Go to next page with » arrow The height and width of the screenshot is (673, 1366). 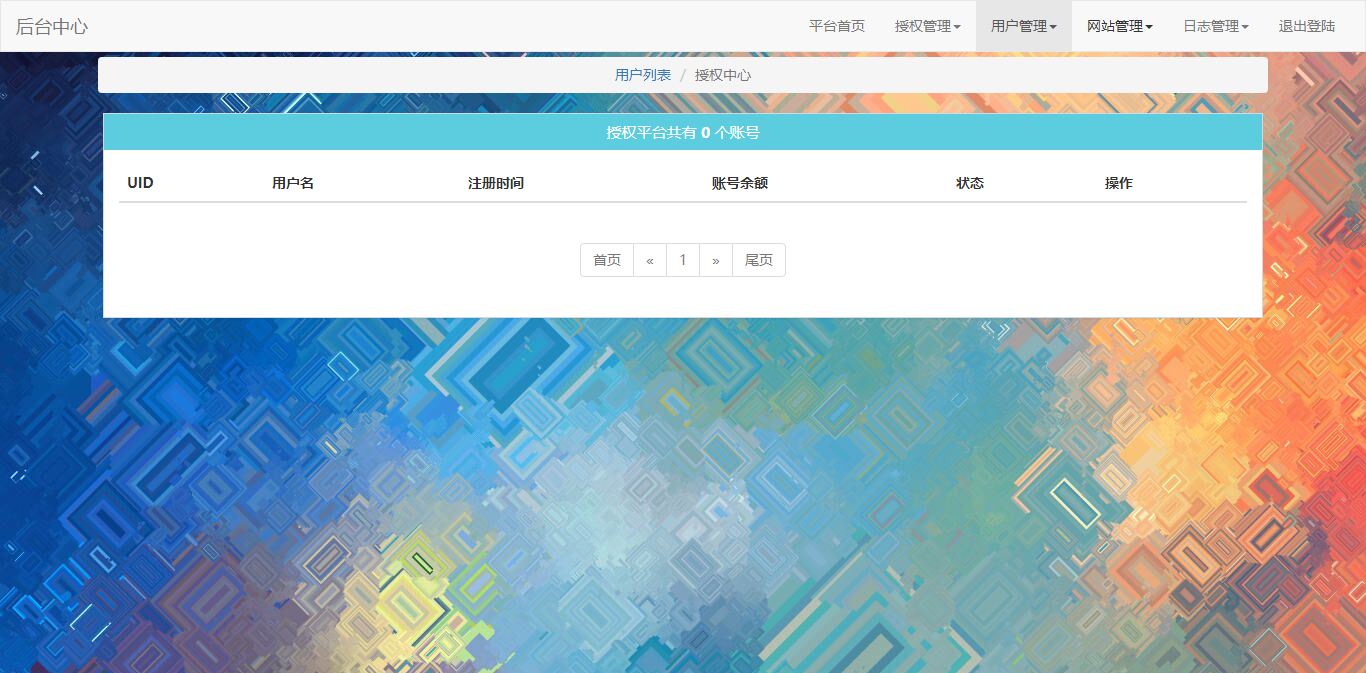tap(716, 260)
